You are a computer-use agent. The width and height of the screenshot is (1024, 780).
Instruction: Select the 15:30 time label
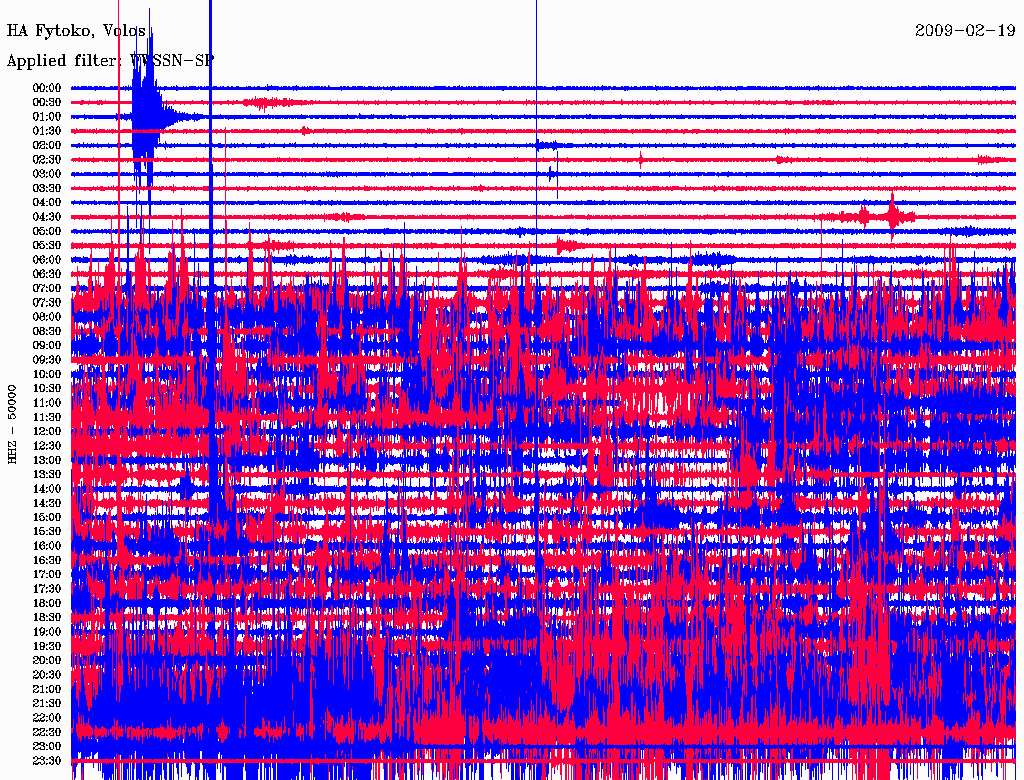(x=47, y=531)
